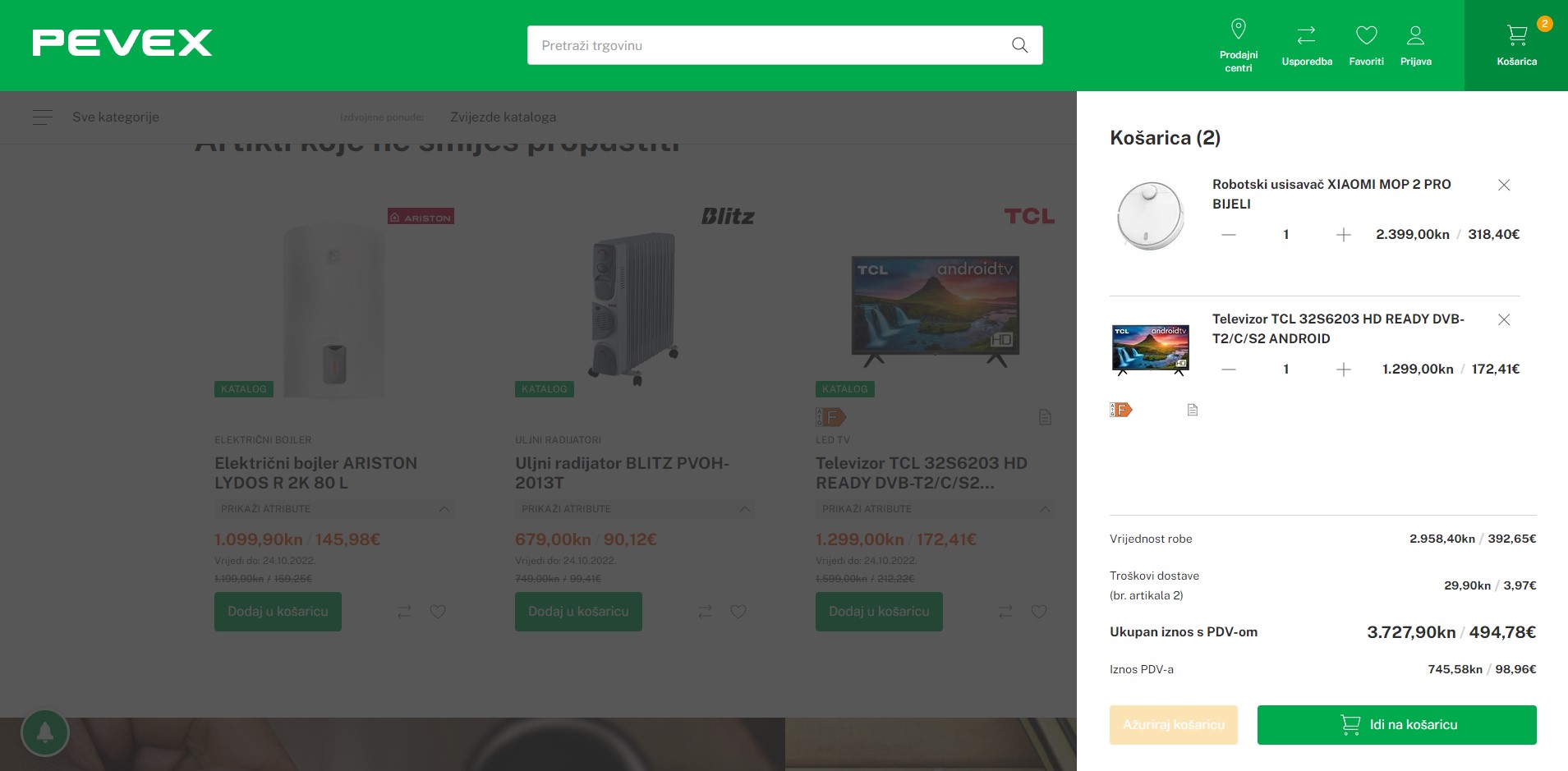This screenshot has width=1568, height=771.
Task: Click Ariston bojler product image
Action: (334, 310)
